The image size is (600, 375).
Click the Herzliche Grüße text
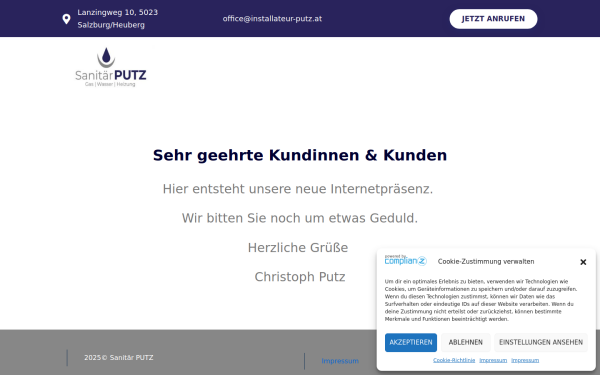click(298, 248)
